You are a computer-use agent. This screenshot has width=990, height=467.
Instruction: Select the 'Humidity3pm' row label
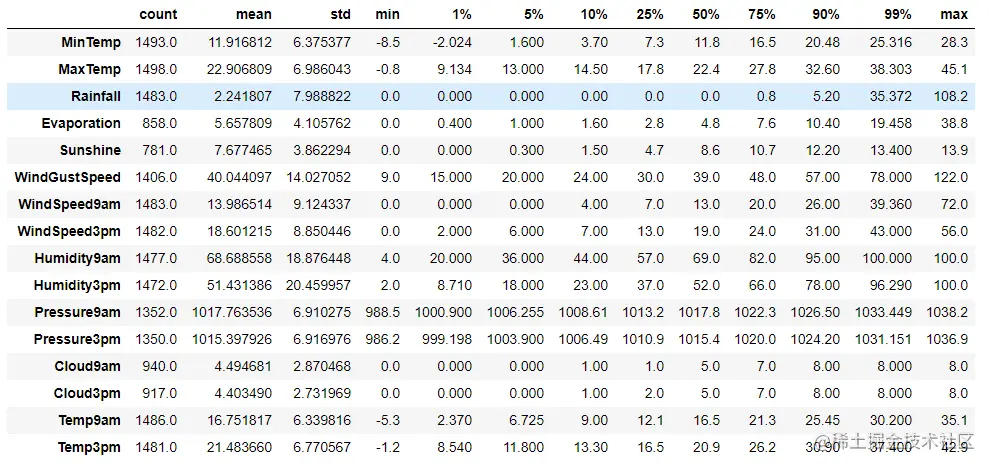pos(77,285)
